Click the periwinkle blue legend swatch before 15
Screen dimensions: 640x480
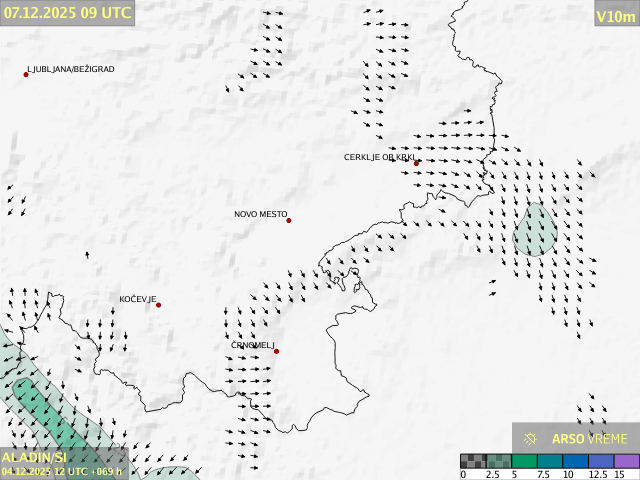point(601,461)
